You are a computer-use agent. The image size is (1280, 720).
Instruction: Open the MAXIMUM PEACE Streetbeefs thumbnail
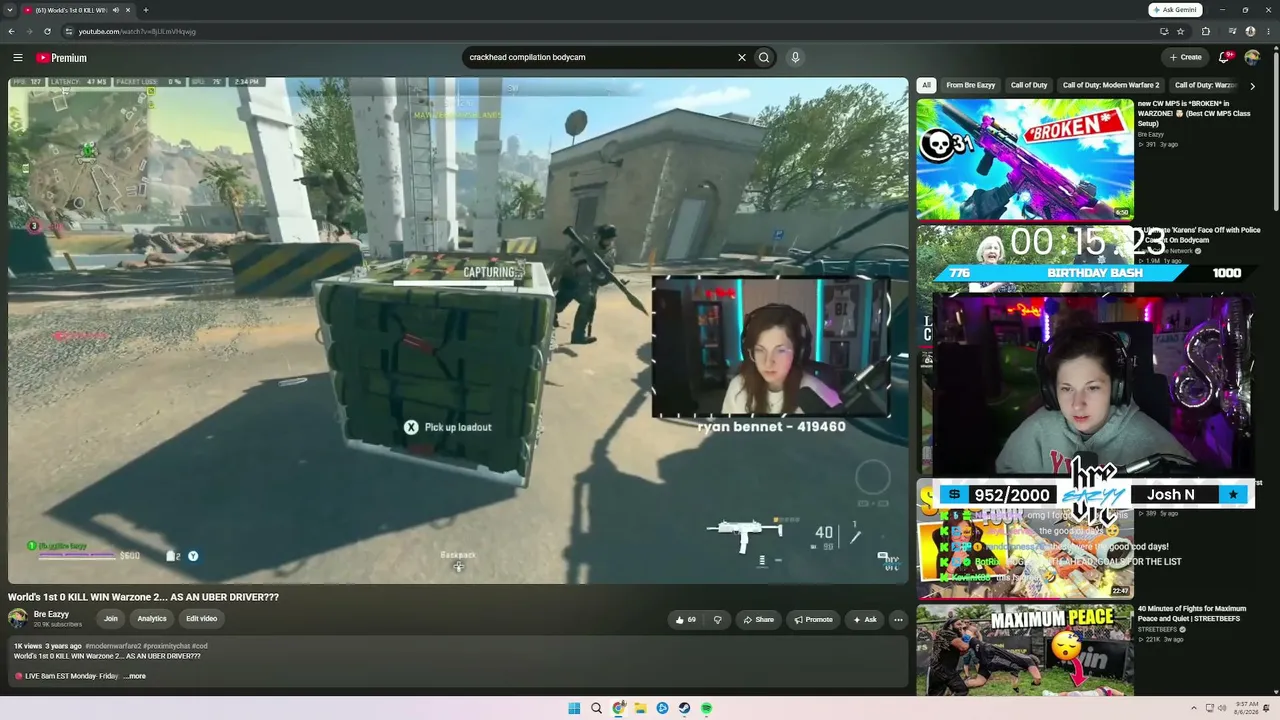(1025, 650)
